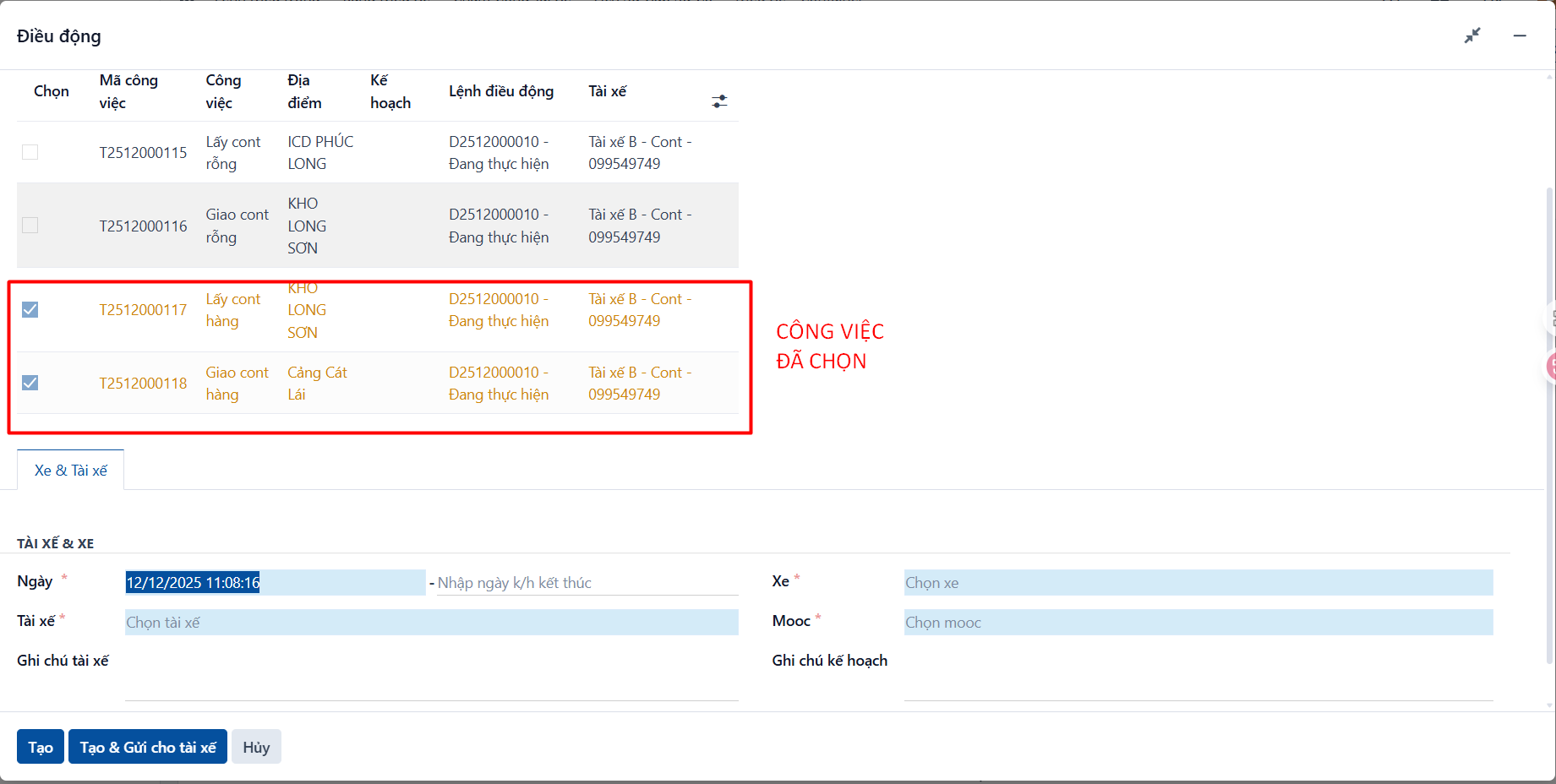Click Lấy cont rỗng cell
The image size is (1556, 784).
point(233,153)
